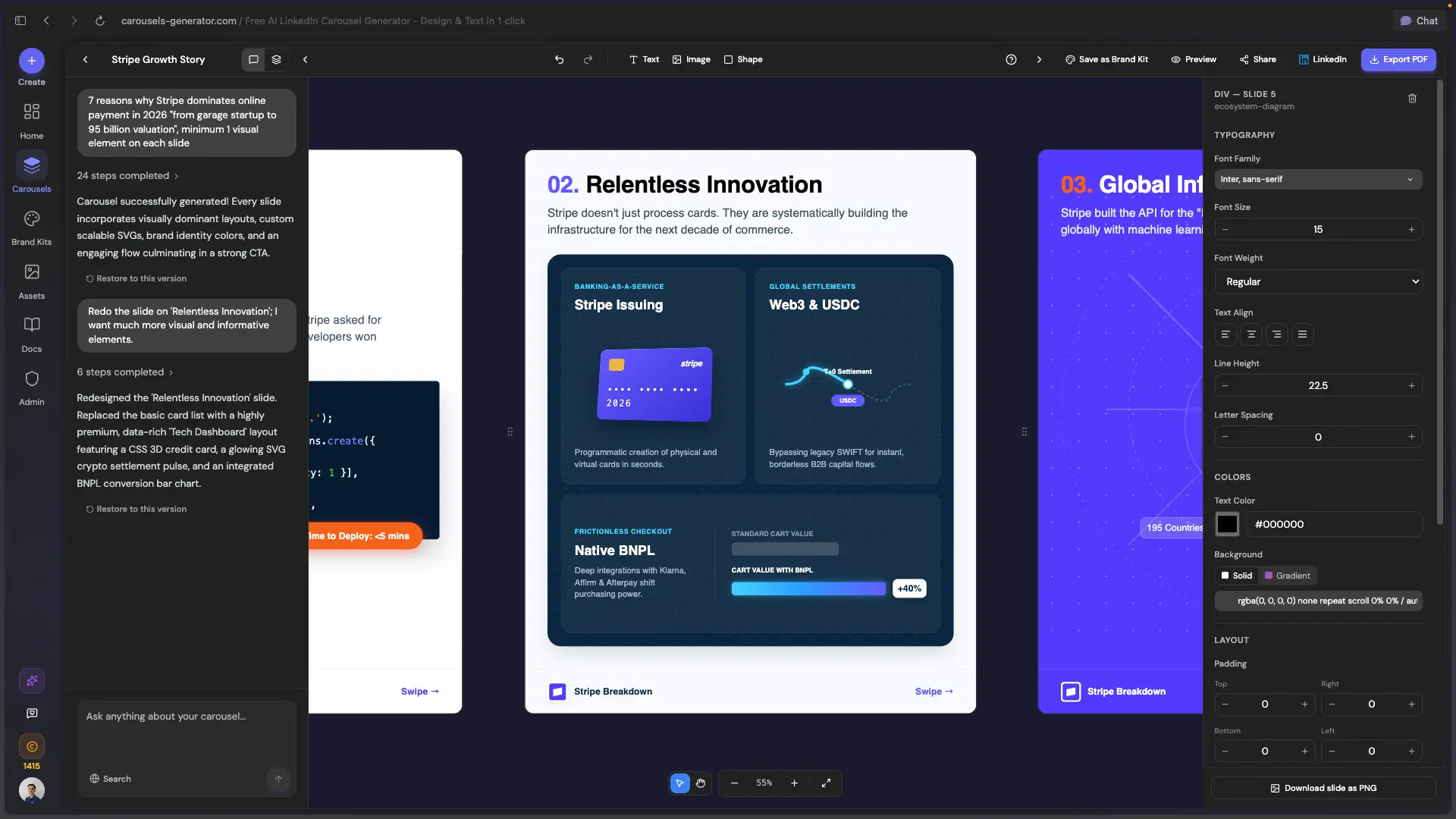Zoom out the canvas
Viewport: 1456px width, 819px height.
tap(734, 783)
